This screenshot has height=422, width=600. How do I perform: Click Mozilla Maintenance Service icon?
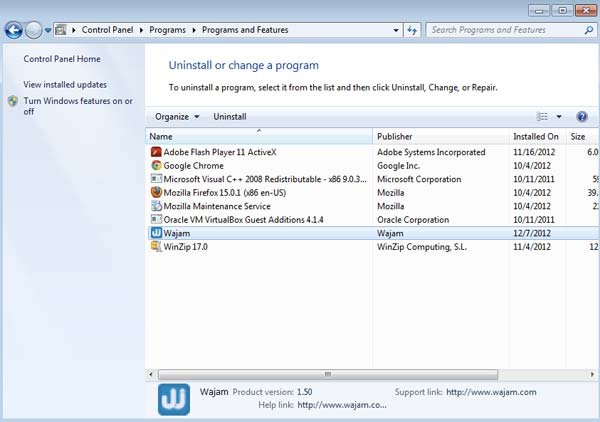pyautogui.click(x=156, y=206)
